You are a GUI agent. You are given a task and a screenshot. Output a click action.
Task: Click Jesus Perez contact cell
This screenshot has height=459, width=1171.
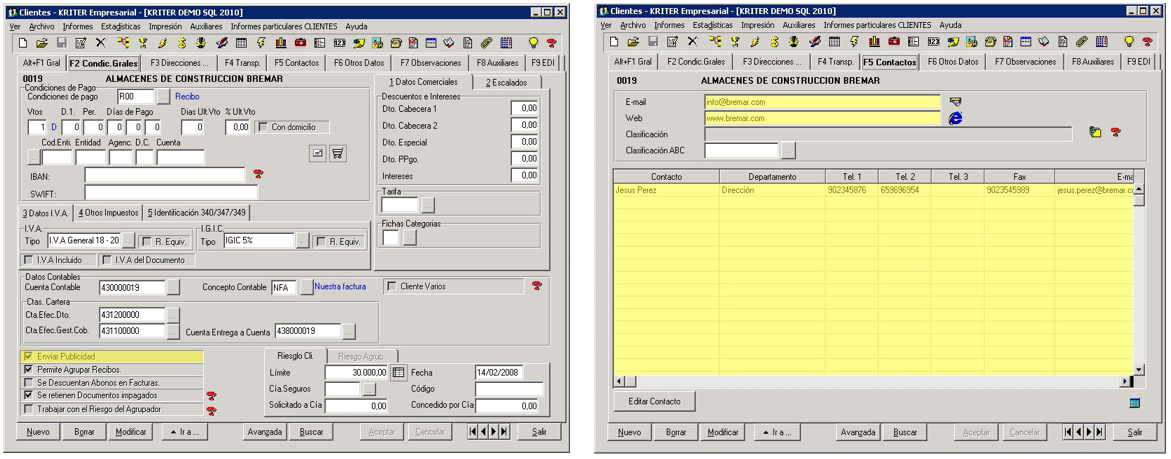click(x=666, y=190)
